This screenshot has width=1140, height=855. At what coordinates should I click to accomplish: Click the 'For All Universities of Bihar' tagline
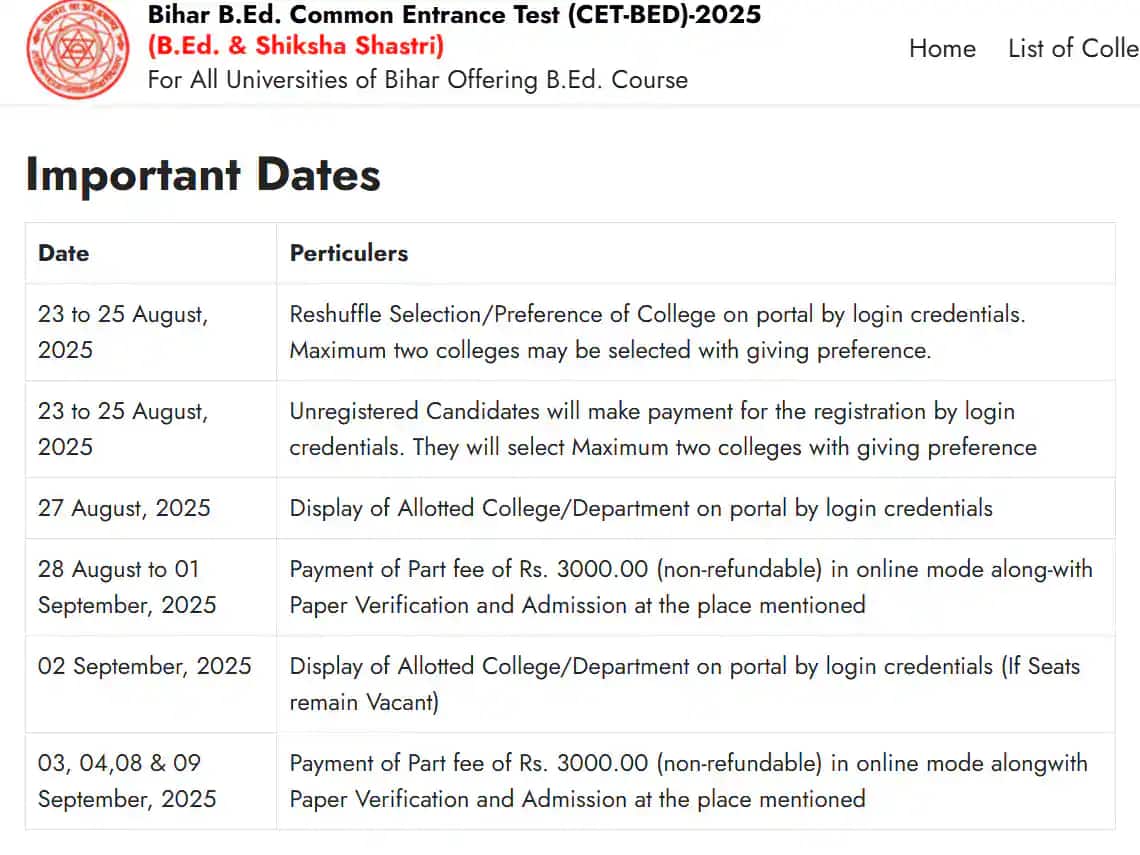(417, 79)
